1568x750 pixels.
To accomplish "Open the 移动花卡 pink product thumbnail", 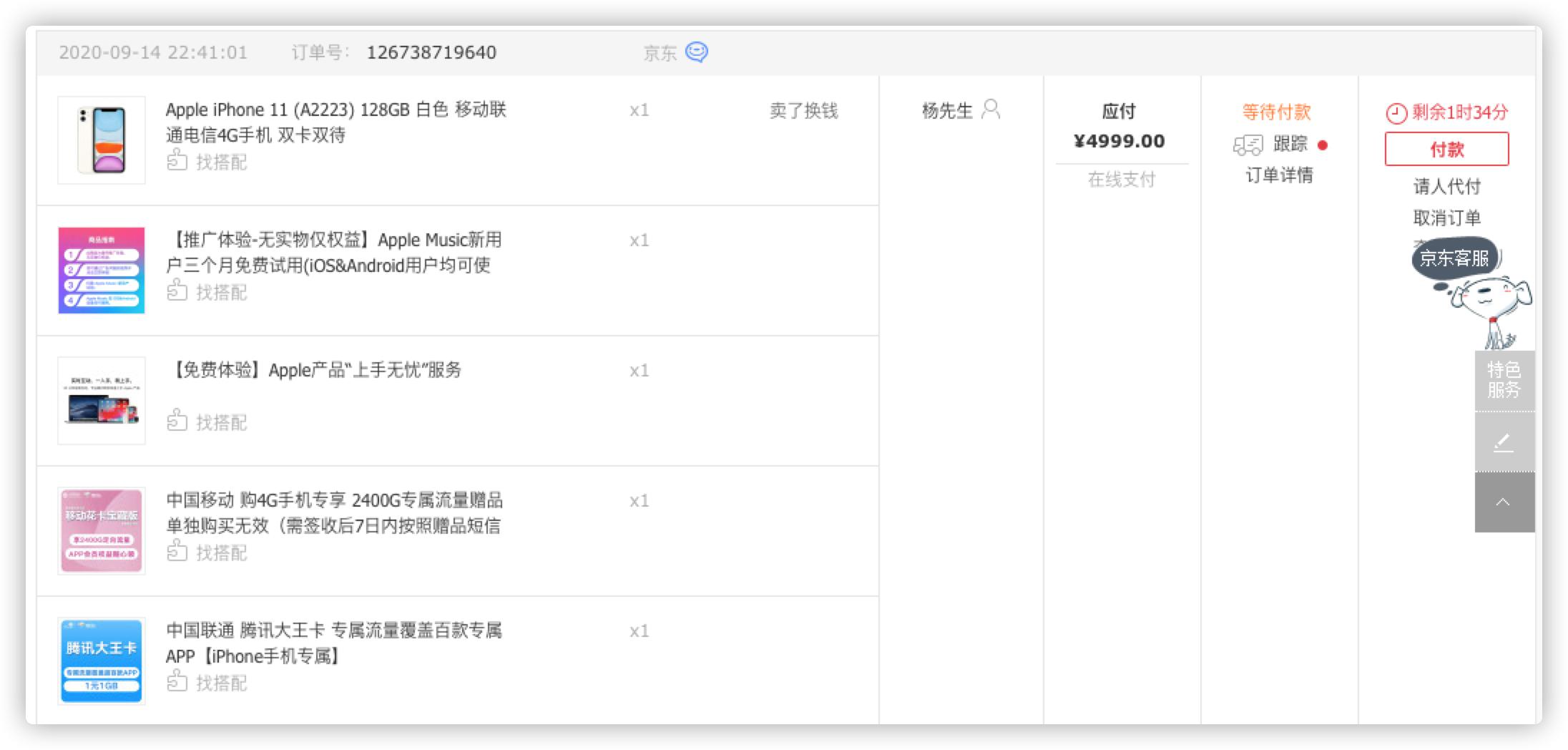I will (102, 531).
